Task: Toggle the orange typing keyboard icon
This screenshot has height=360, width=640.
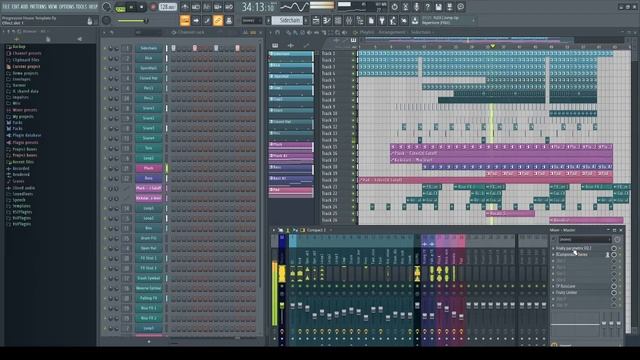Action: [185, 20]
